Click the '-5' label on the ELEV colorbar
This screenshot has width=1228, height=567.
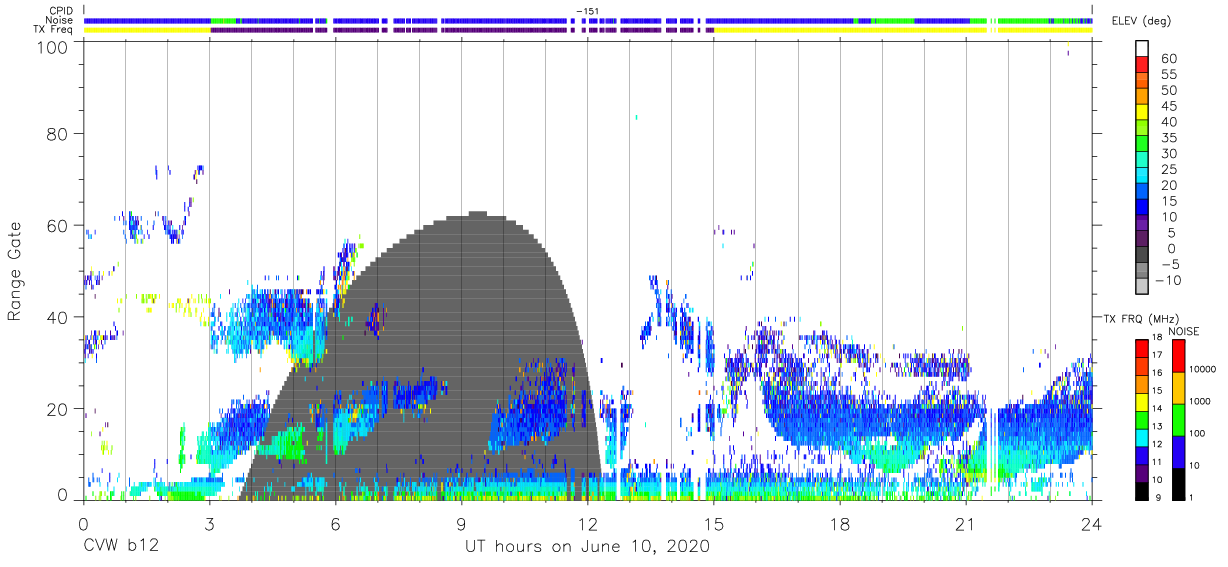[1169, 265]
